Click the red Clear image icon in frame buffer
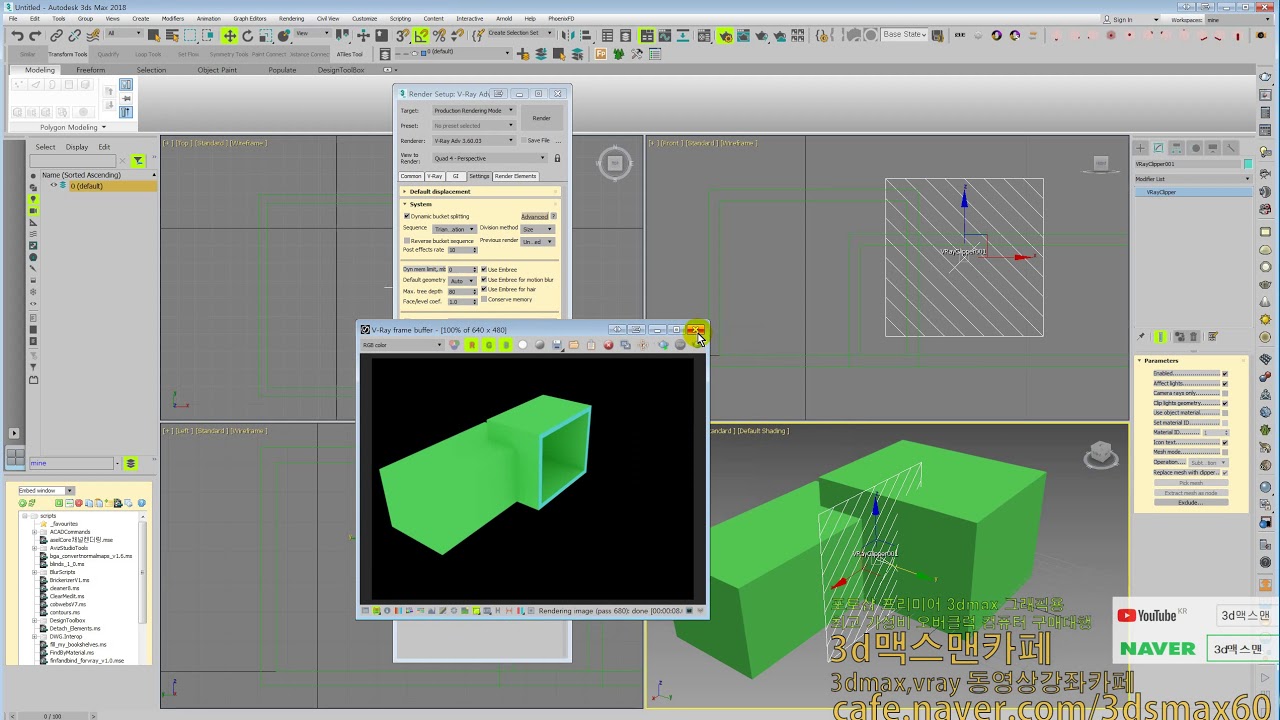This screenshot has height=720, width=1280. 608,345
